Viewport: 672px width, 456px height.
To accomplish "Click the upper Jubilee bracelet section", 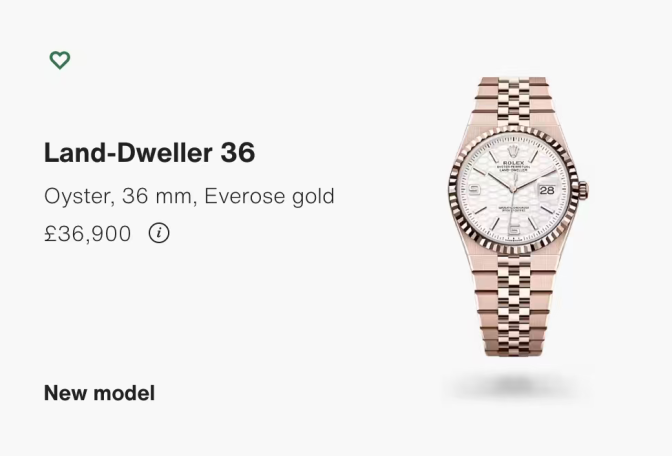I will [513, 101].
